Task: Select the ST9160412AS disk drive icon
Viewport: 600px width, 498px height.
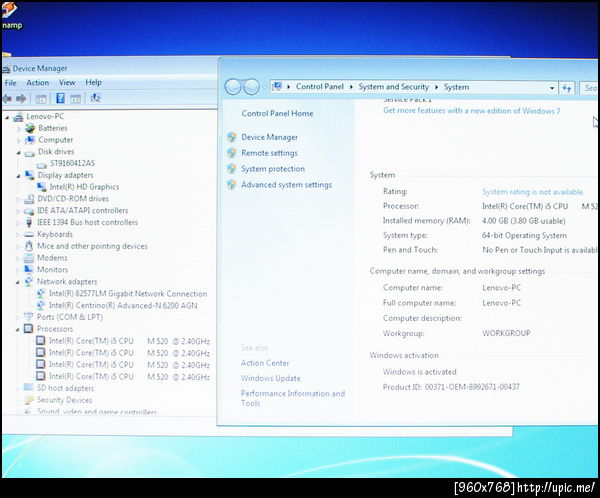Action: point(41,164)
